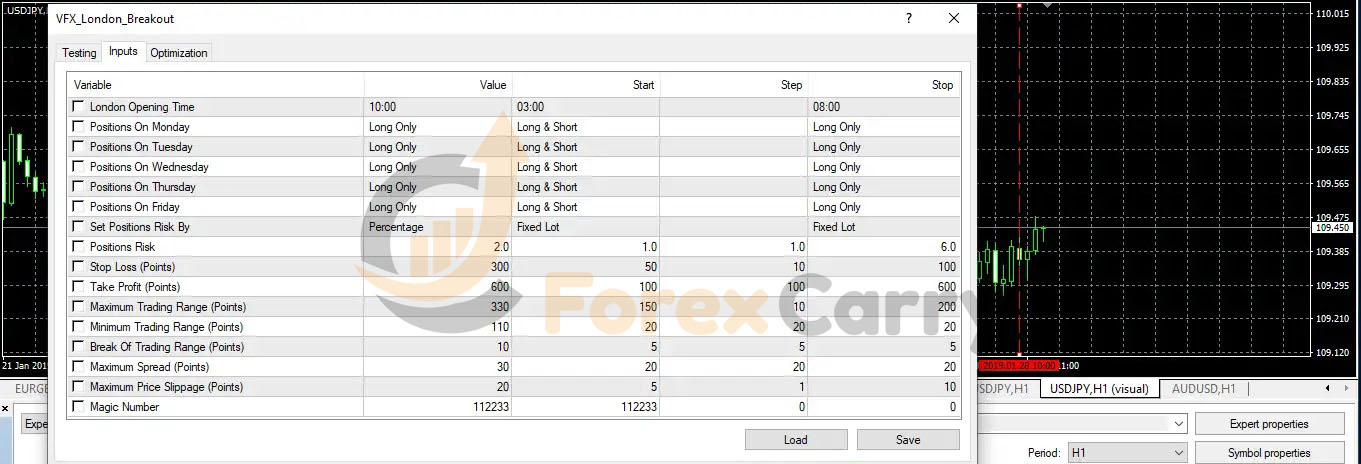Expand the expert selection dropdown arrow
This screenshot has width=1361, height=464.
1179,424
